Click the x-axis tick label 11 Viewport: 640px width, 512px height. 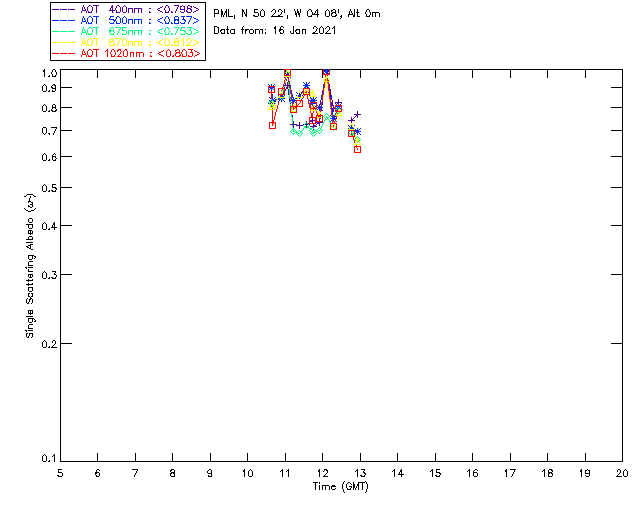(x=285, y=473)
